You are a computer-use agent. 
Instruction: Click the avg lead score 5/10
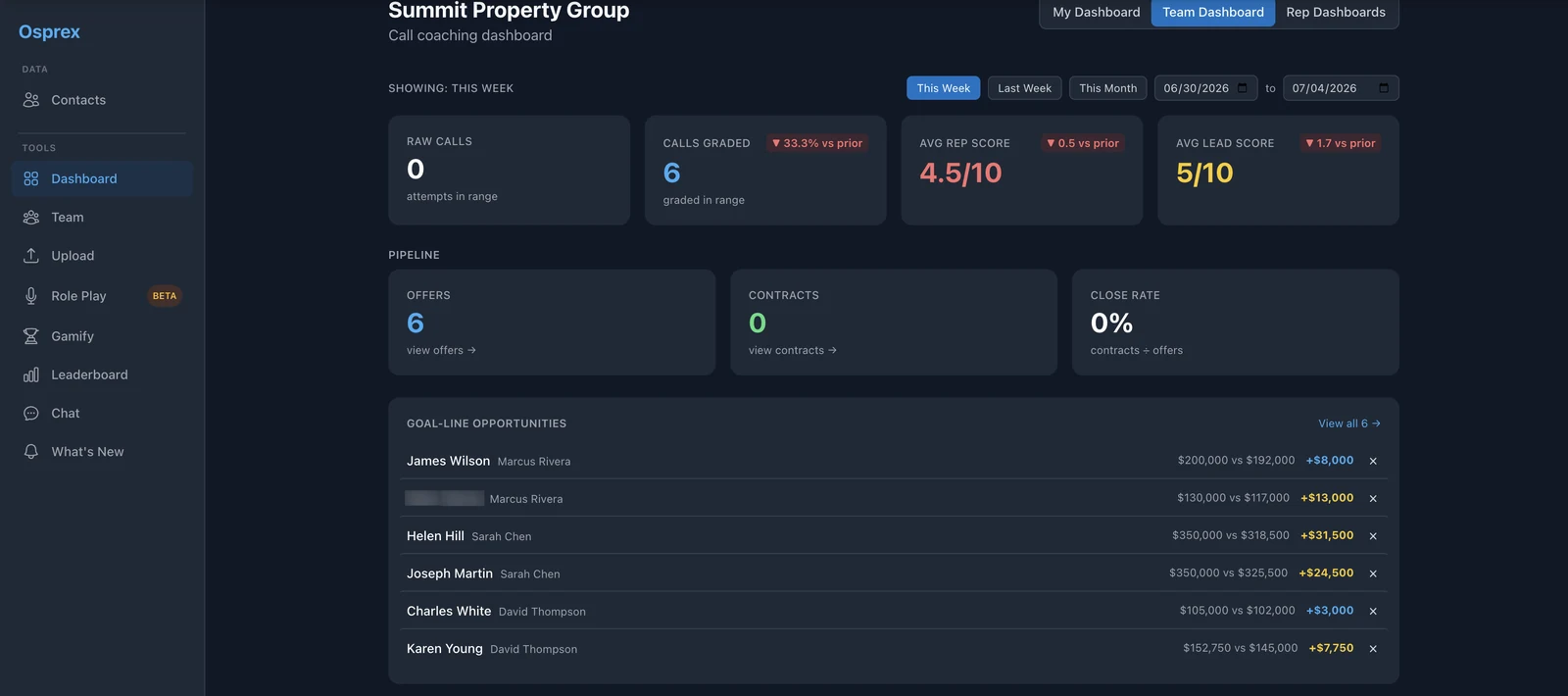point(1204,174)
